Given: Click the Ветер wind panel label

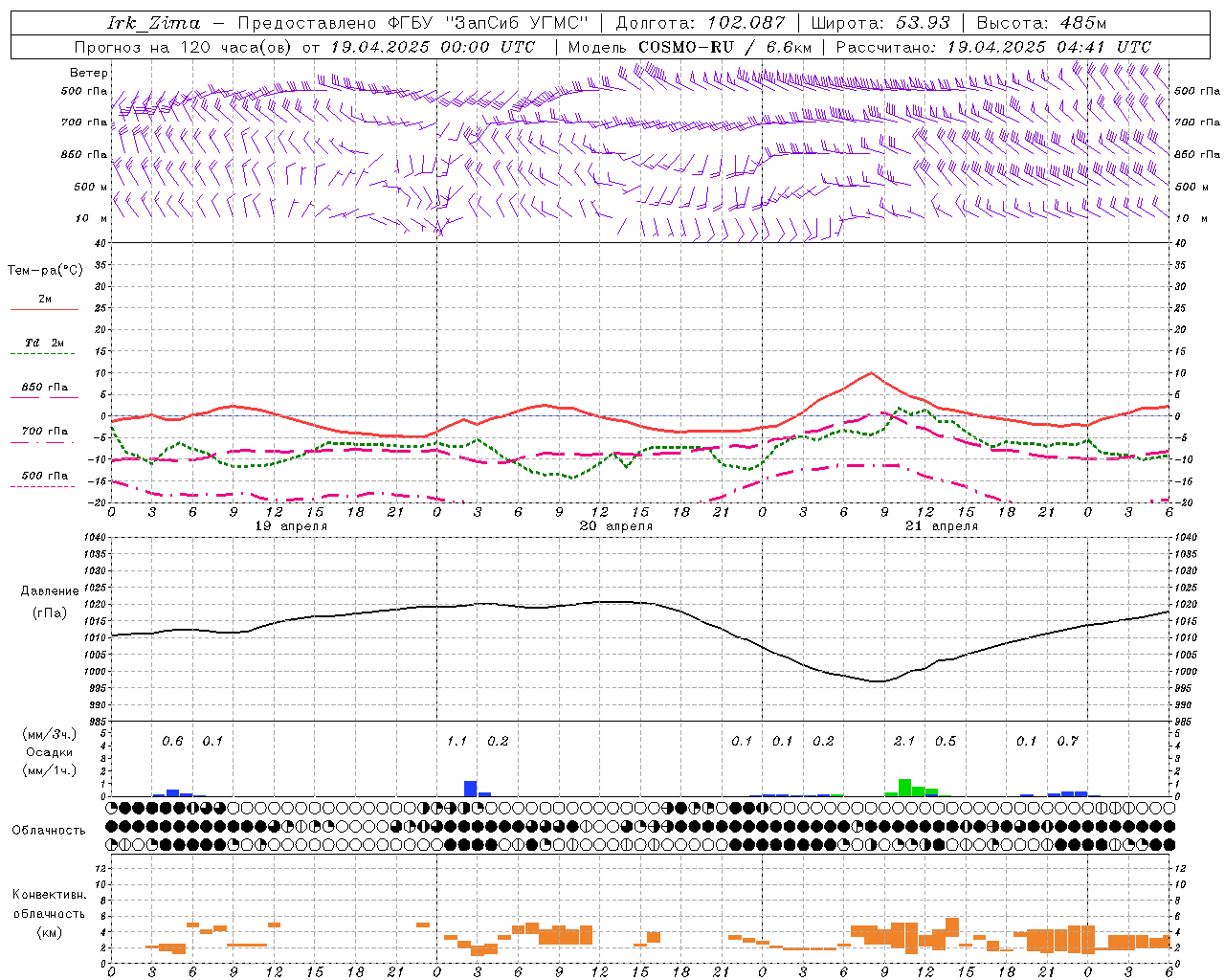Looking at the screenshot, I should point(89,73).
